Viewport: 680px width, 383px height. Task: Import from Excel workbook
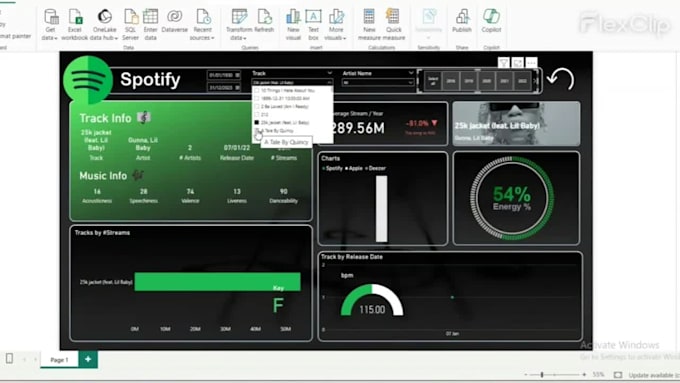pyautogui.click(x=75, y=25)
